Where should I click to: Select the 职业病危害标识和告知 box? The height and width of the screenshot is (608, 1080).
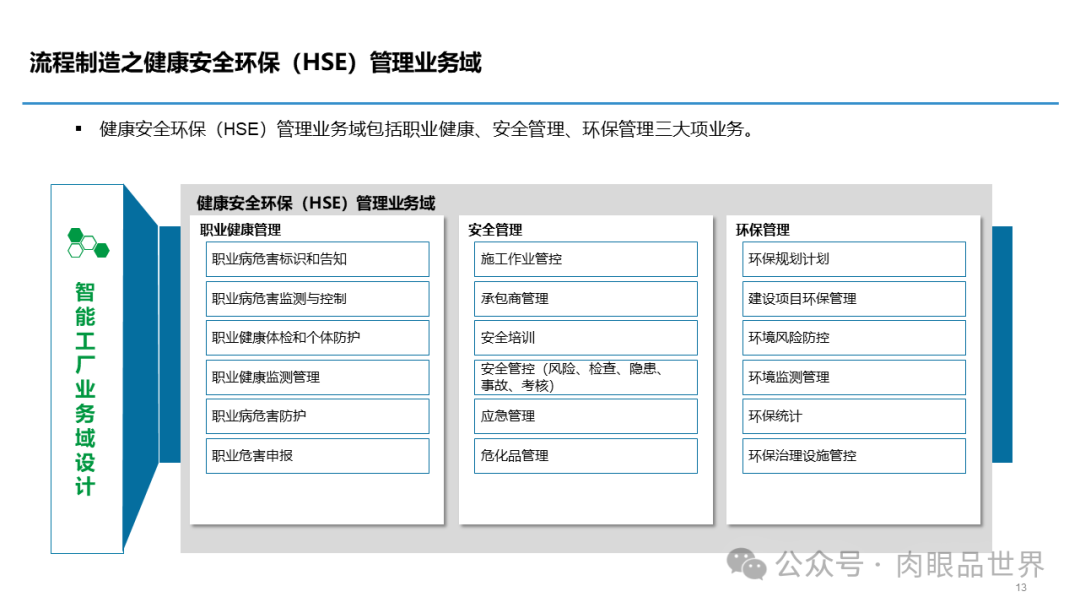click(x=318, y=259)
